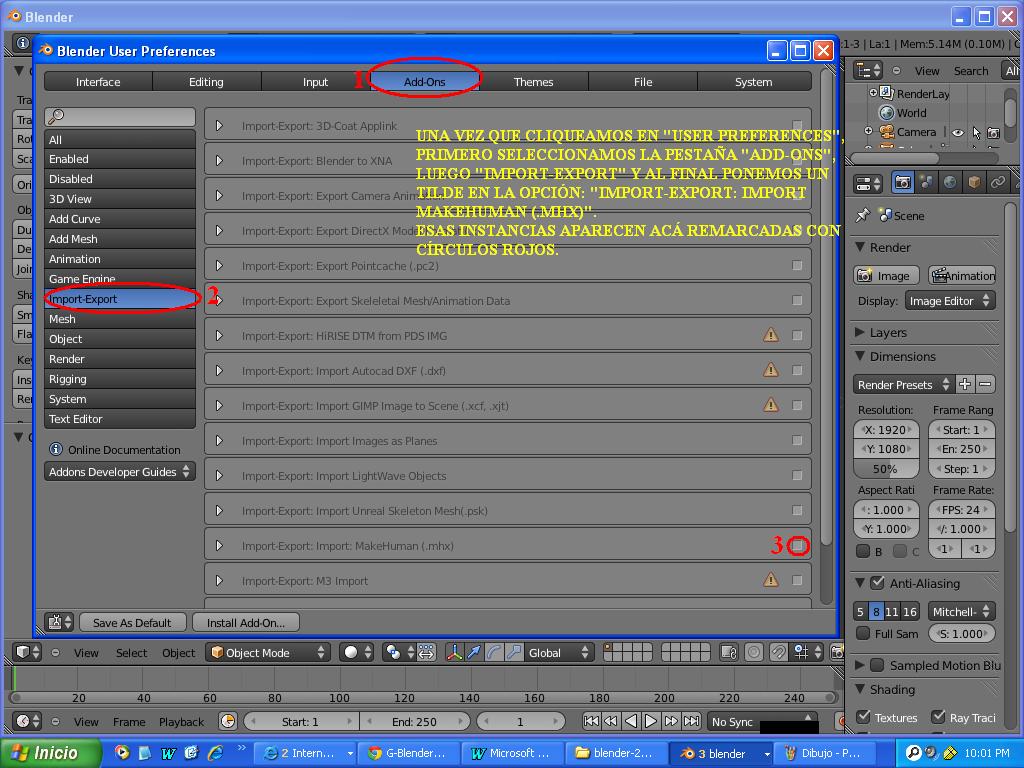Expand the RenderLayers outliner item
This screenshot has height=768, width=1024.
pyautogui.click(x=872, y=93)
